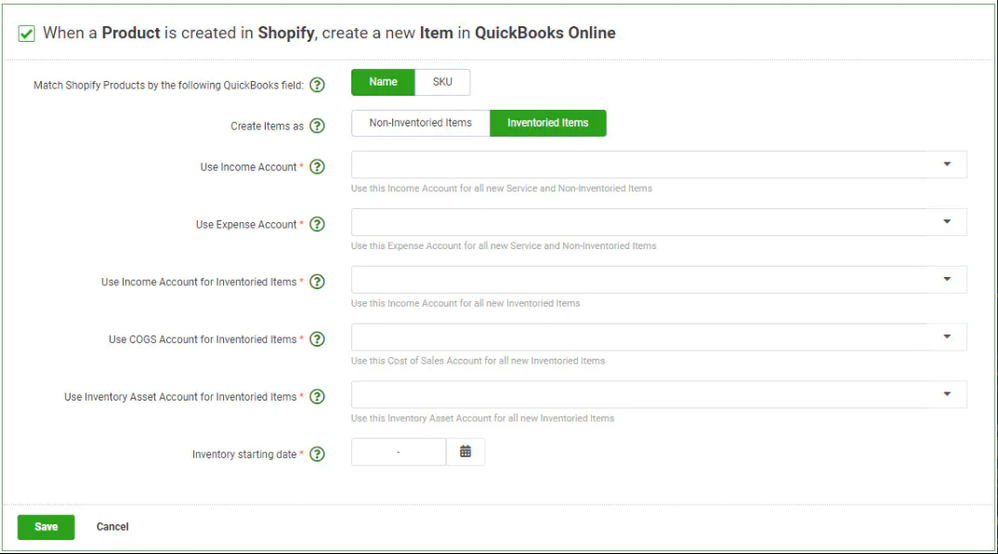Screen dimensions: 998x554
Task: Open the calendar date picker icon
Action: [x=465, y=452]
